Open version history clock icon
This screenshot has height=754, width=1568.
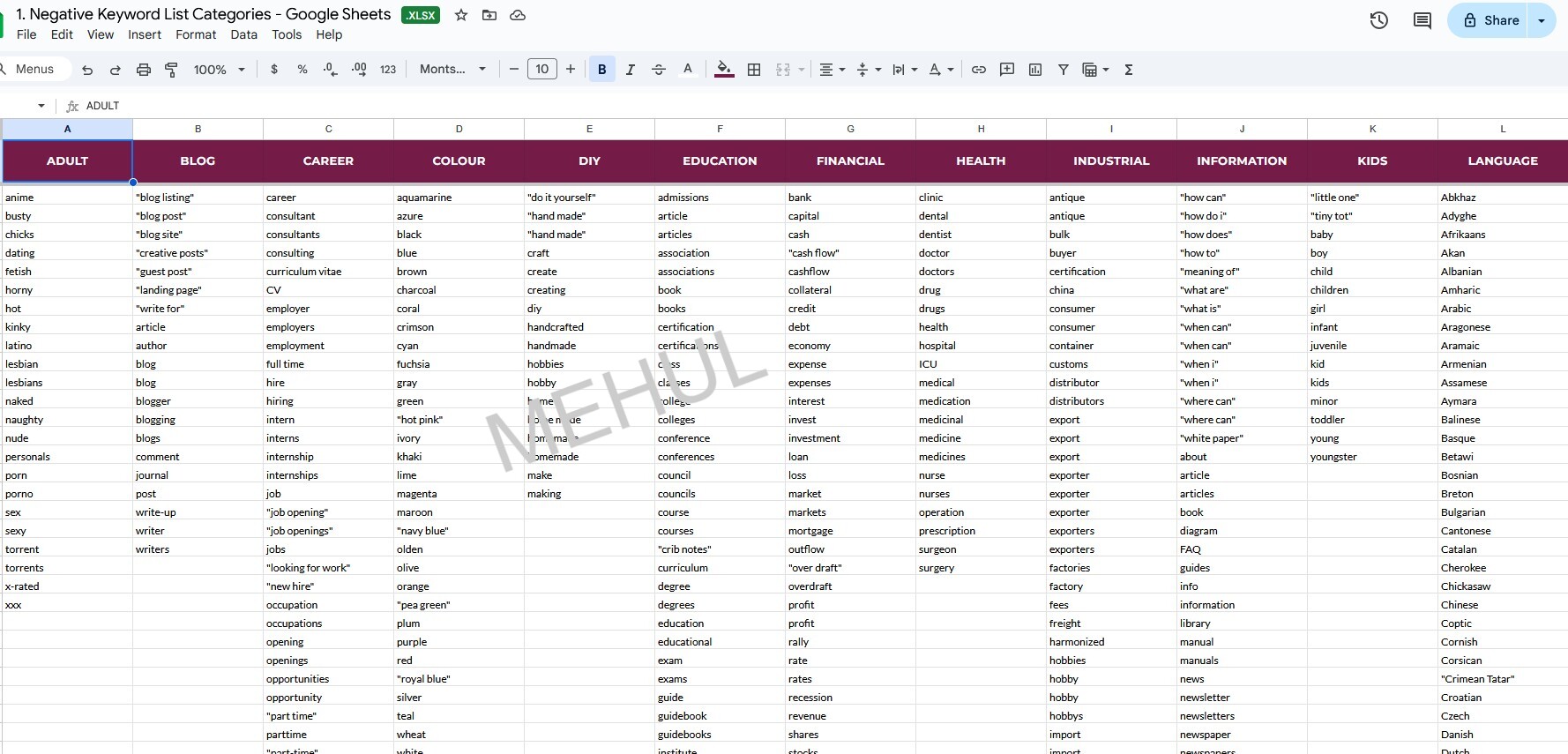click(x=1379, y=20)
